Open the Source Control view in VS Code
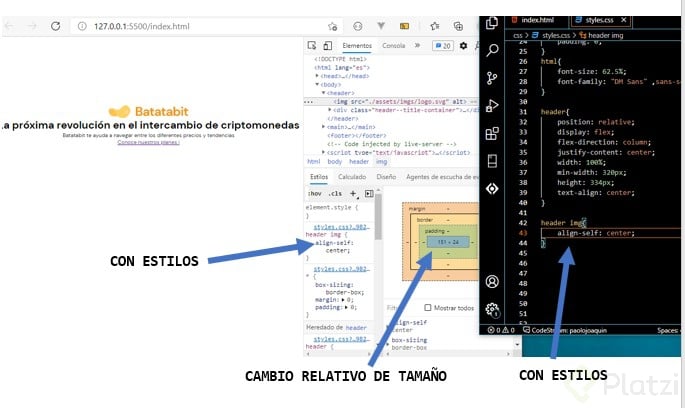 (492, 78)
